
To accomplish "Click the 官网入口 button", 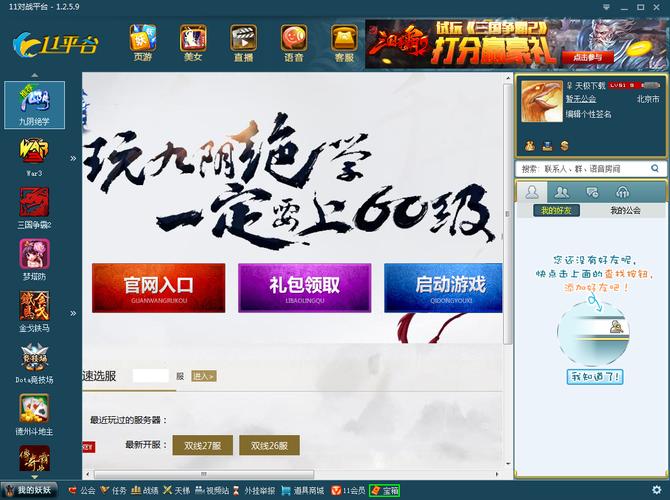I will point(159,287).
